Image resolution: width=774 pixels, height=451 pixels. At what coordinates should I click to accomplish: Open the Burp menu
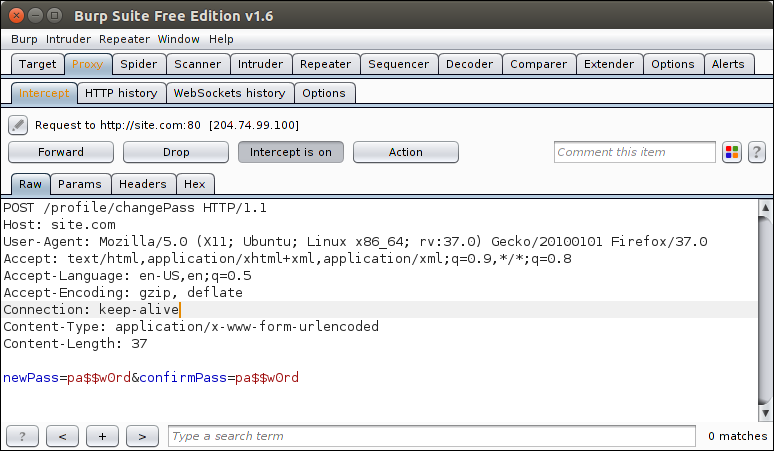point(24,39)
